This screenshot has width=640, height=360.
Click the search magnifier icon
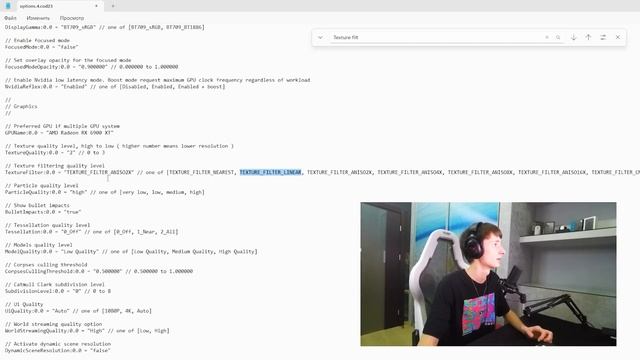click(558, 37)
